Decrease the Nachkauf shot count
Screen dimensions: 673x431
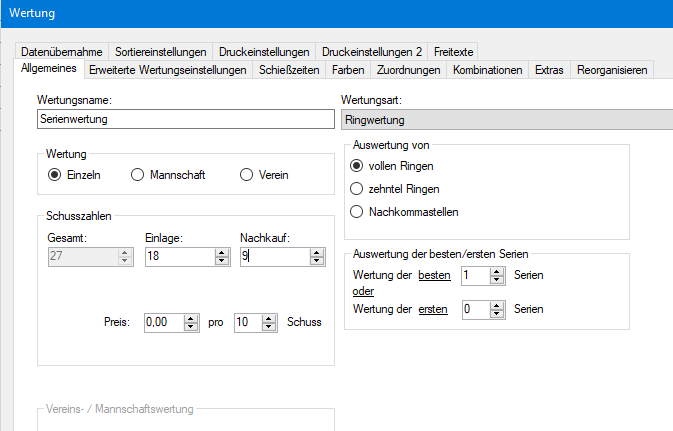318,261
